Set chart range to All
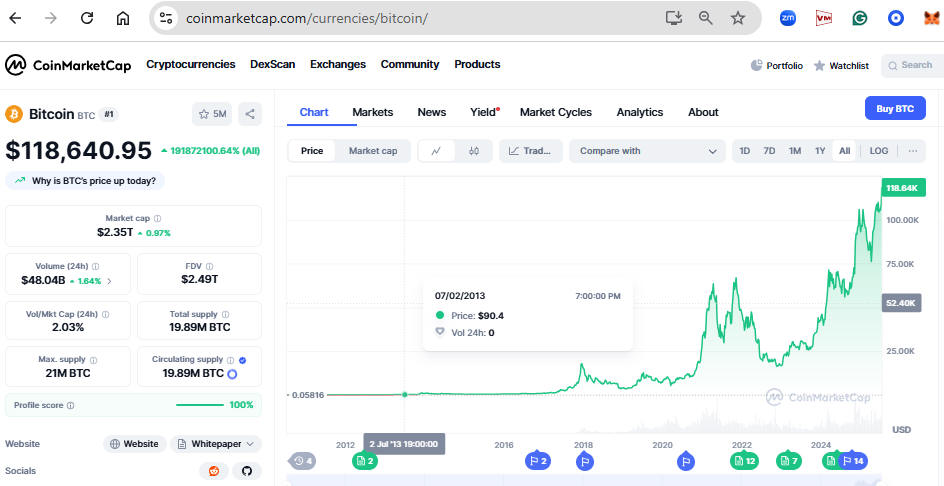944x486 pixels. pos(845,151)
